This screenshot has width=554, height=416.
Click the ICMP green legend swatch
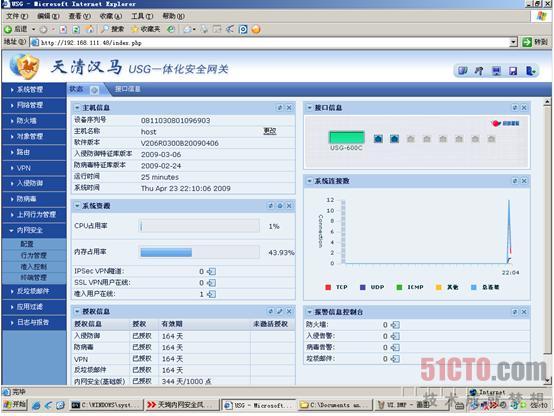tap(399, 287)
